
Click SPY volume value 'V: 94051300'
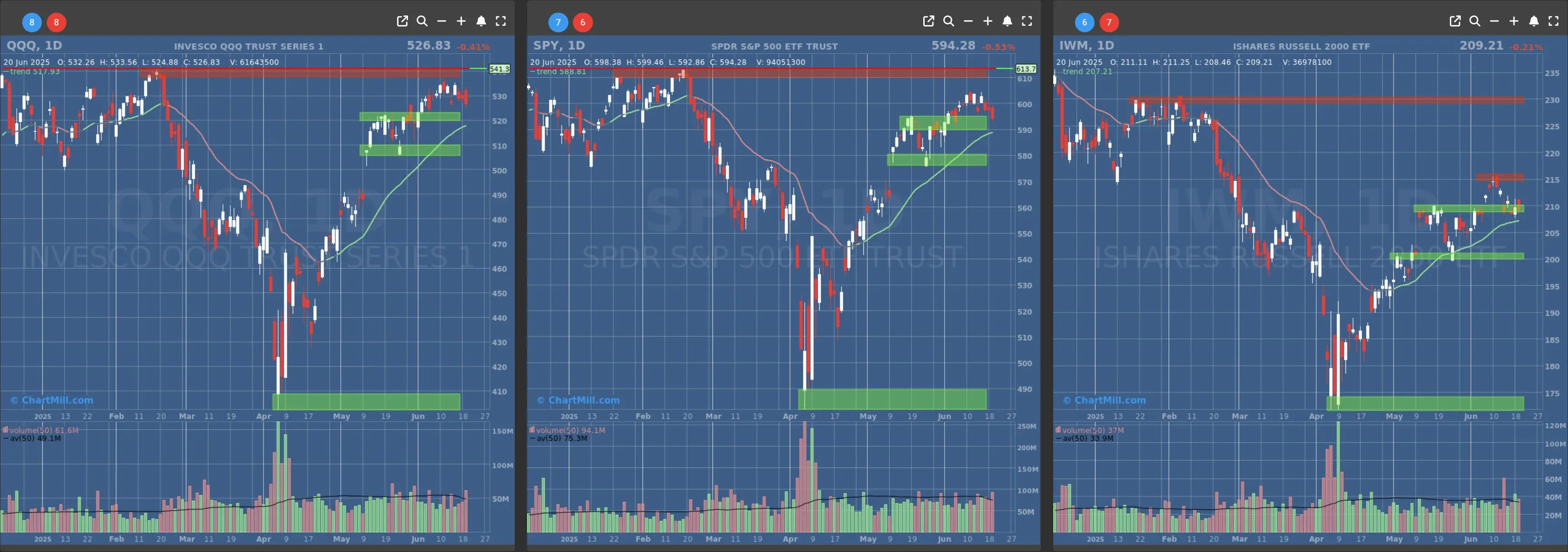tap(781, 62)
